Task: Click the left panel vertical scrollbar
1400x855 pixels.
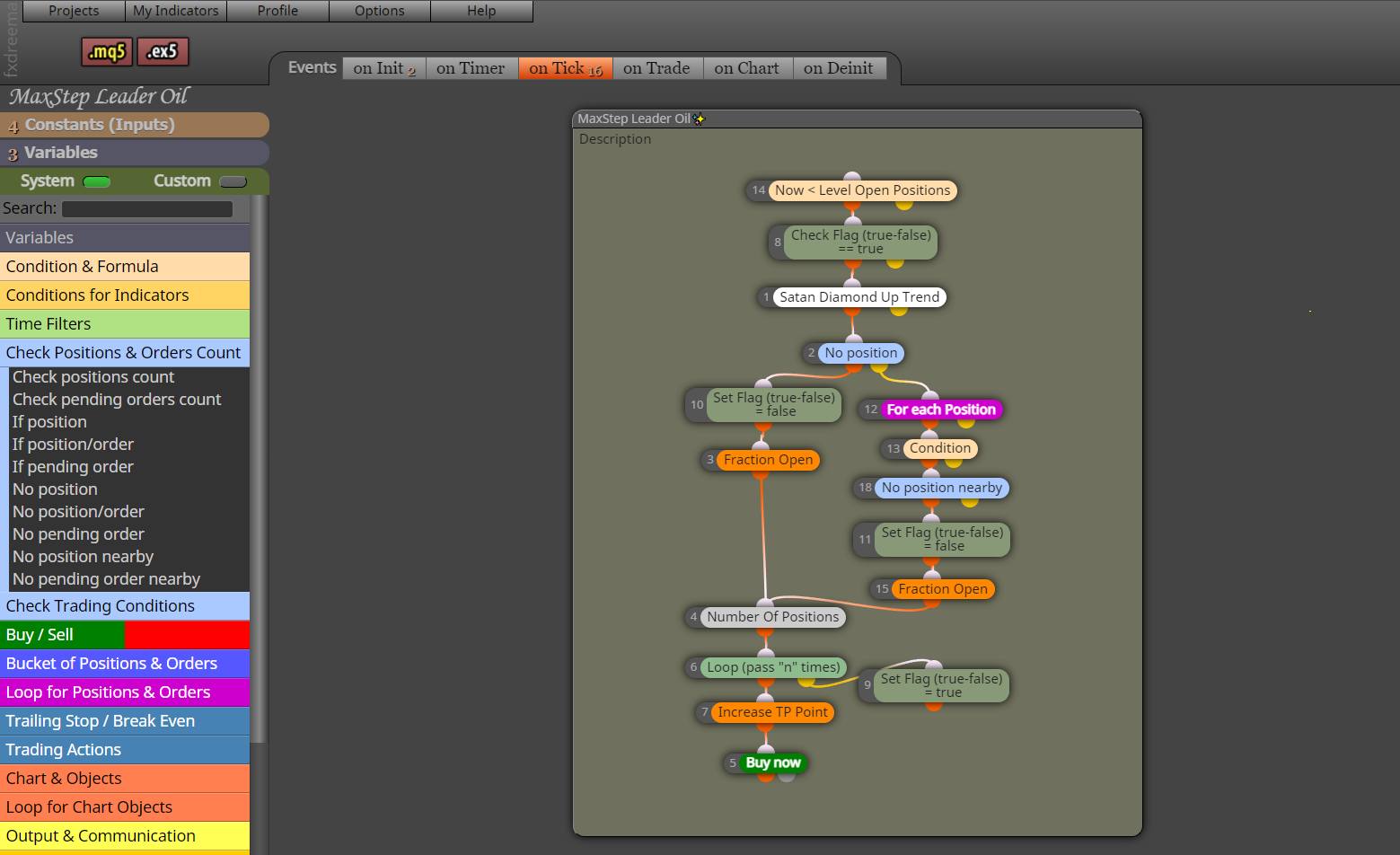Action: (x=259, y=469)
